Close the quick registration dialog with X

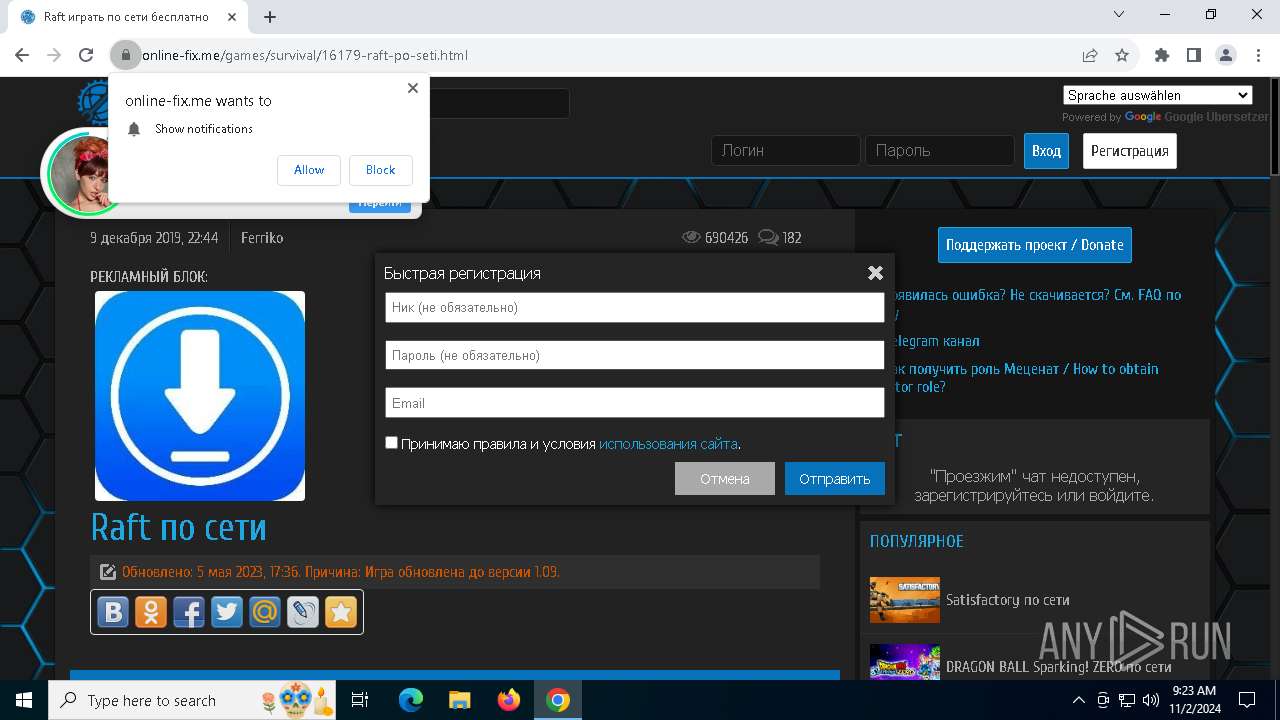875,273
